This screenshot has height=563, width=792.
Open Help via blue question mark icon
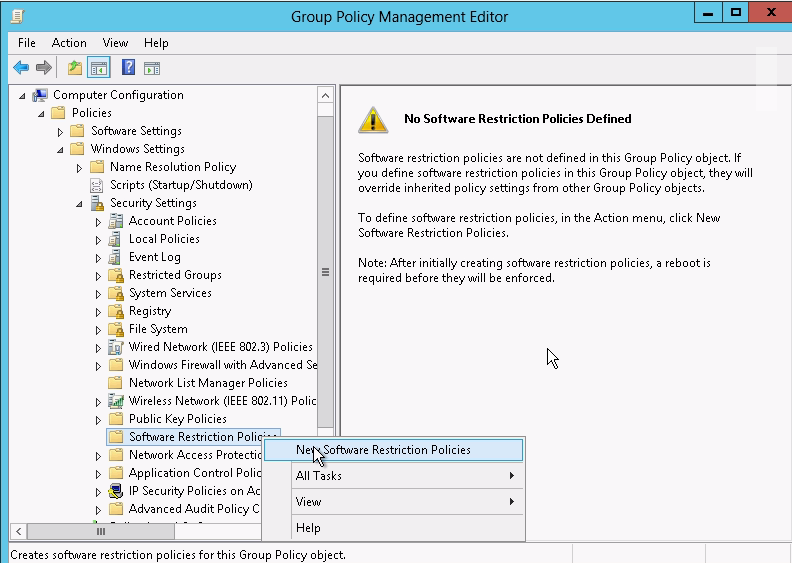click(x=128, y=67)
